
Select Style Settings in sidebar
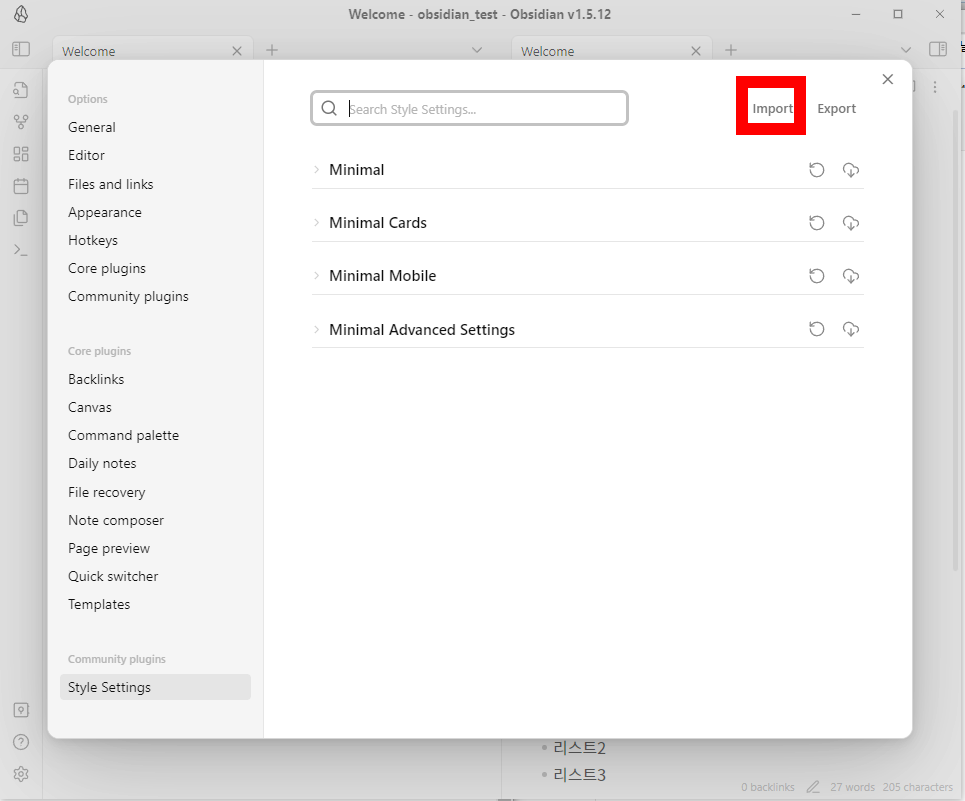coord(155,687)
